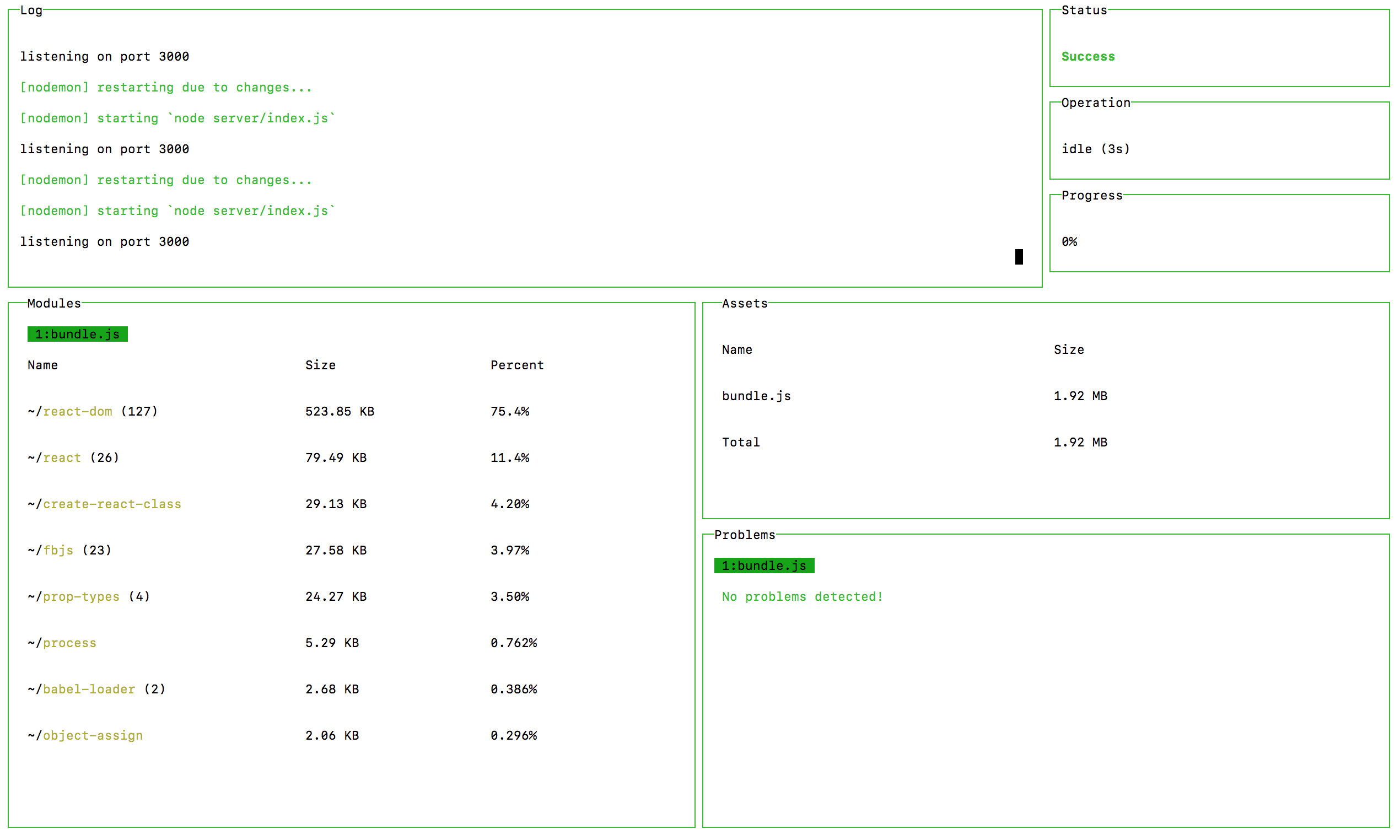This screenshot has width=1400, height=840.
Task: Select the prop-types module row
Action: pyautogui.click(x=82, y=596)
